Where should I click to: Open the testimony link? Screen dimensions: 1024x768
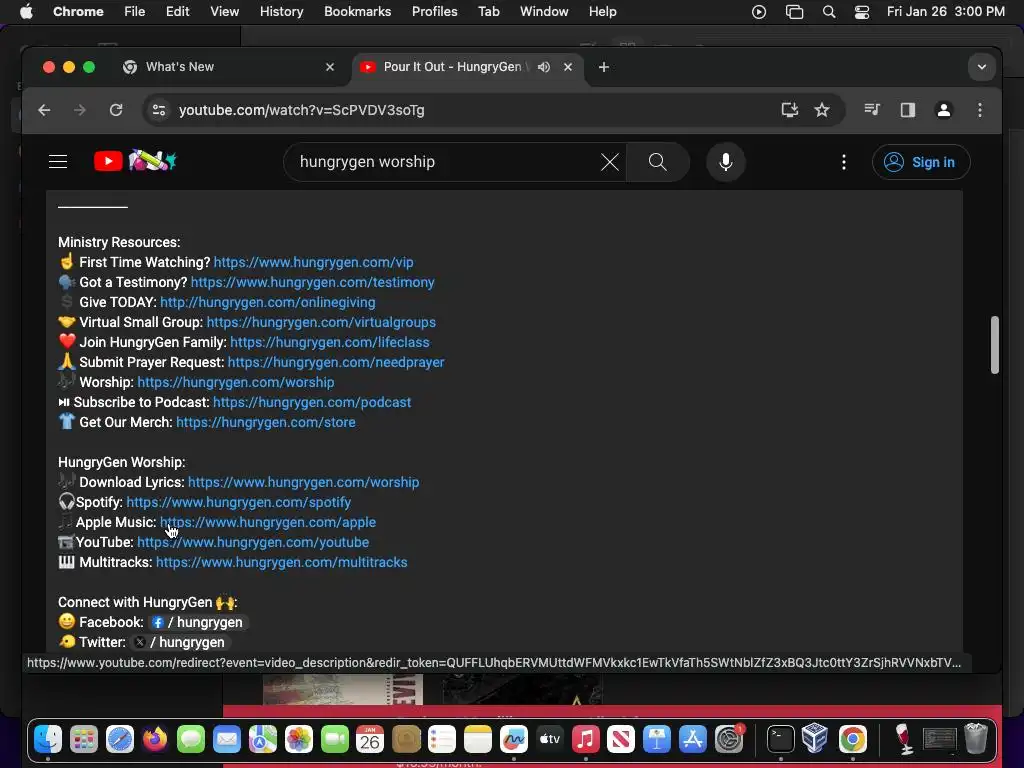point(313,282)
